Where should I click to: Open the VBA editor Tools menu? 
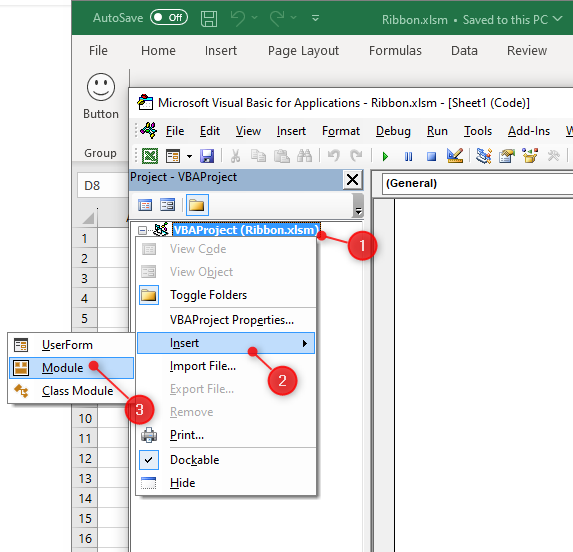478,131
